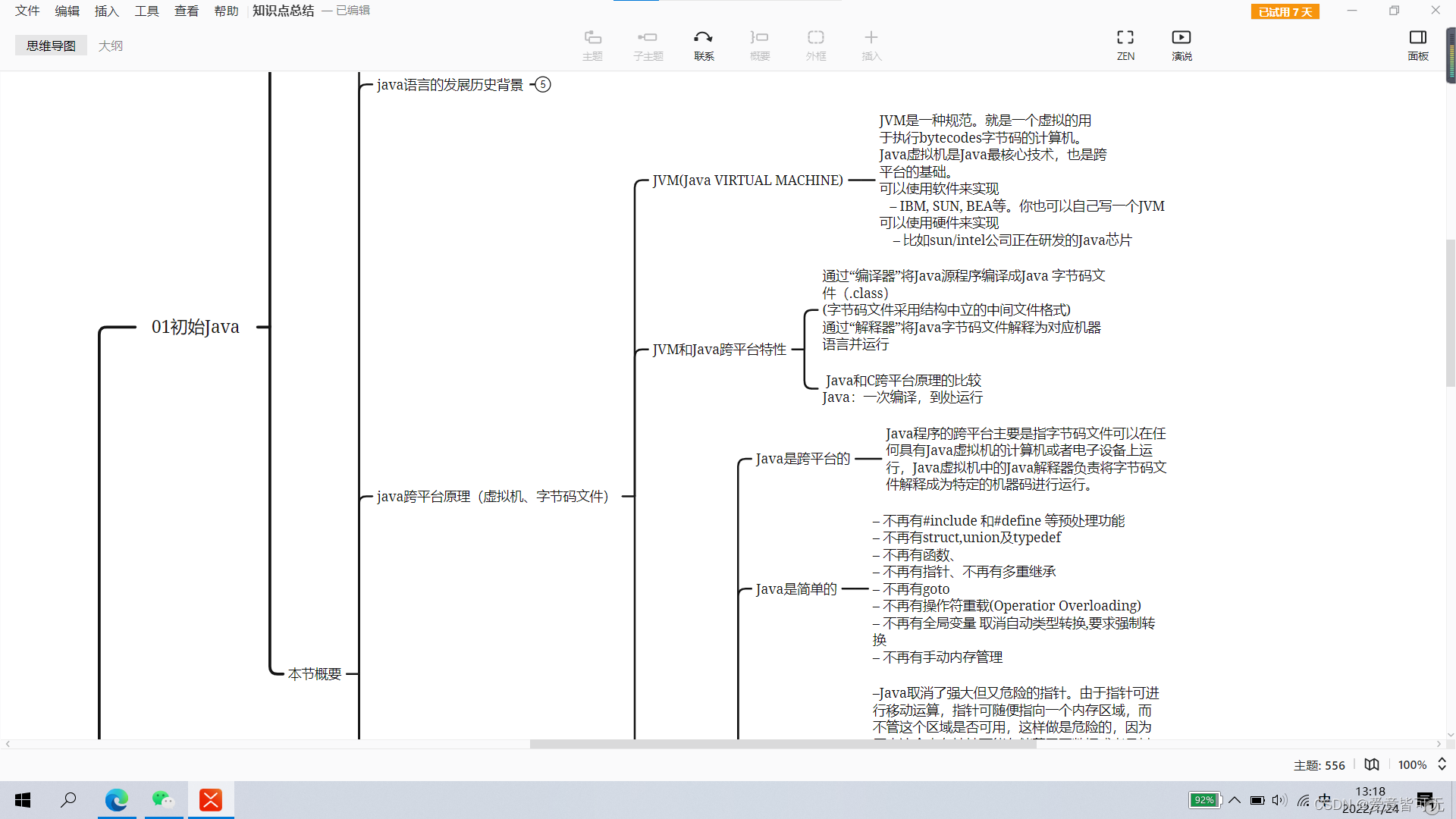Select JVM和Java跨平台特性 node
Screen dimensions: 1456x819
[x=719, y=349]
